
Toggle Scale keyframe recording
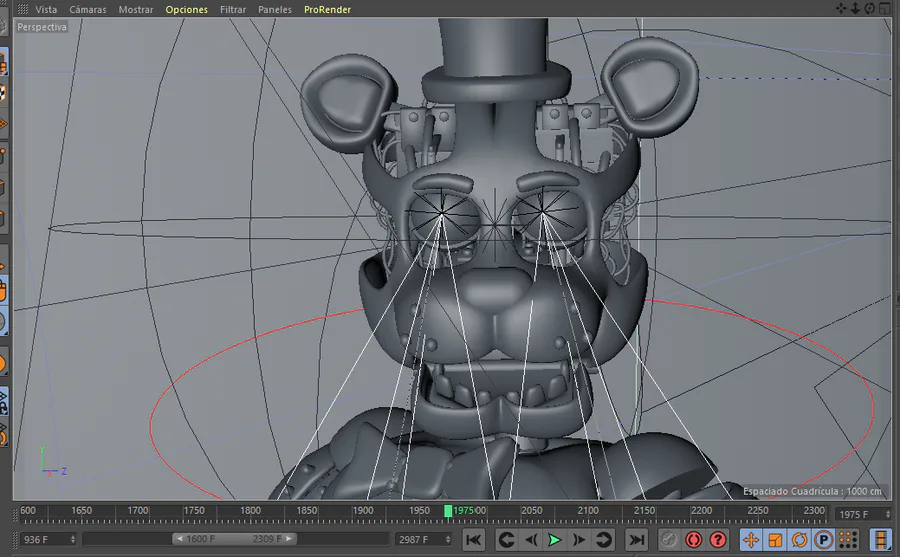(775, 540)
